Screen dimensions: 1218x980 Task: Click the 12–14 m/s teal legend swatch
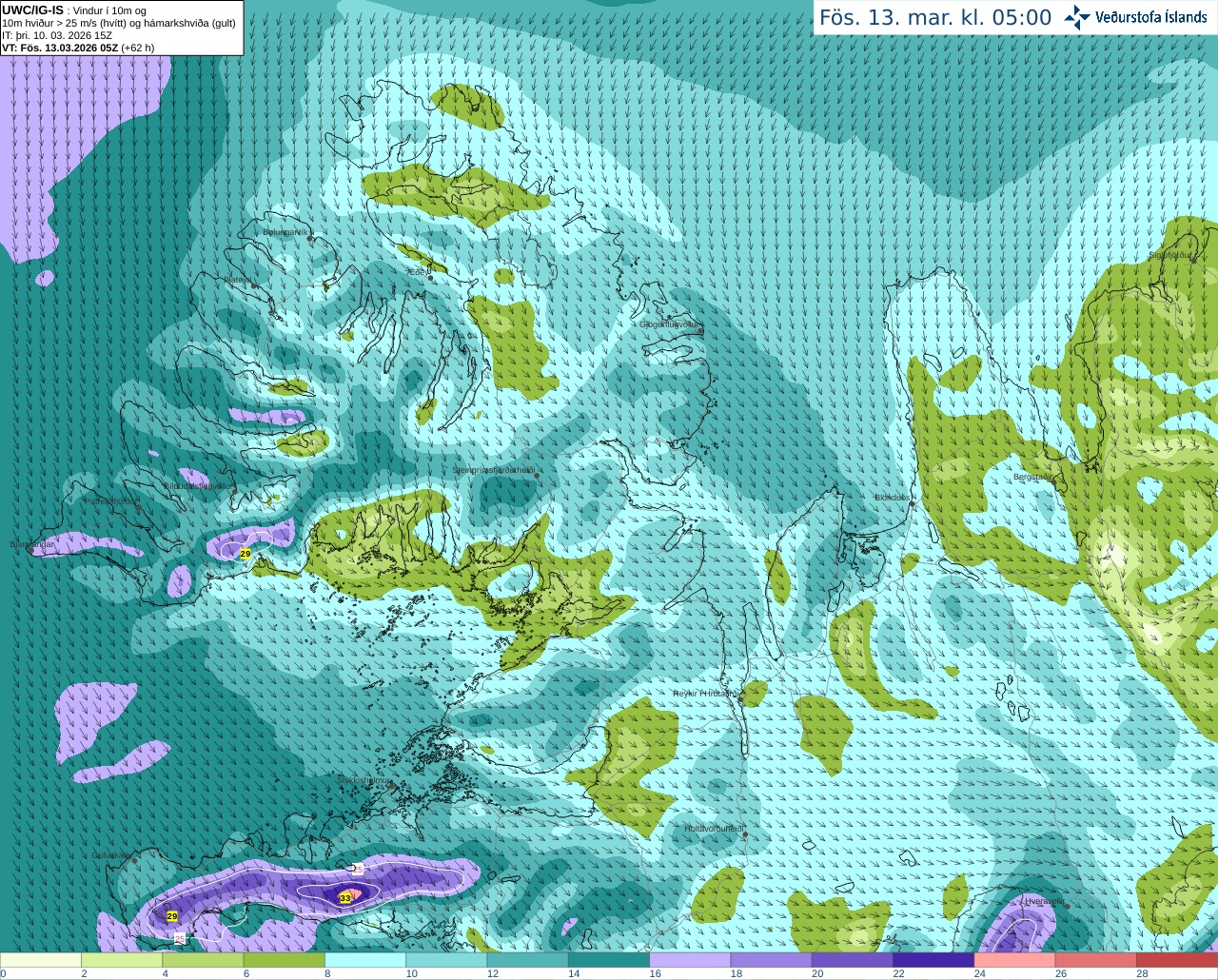[x=528, y=960]
